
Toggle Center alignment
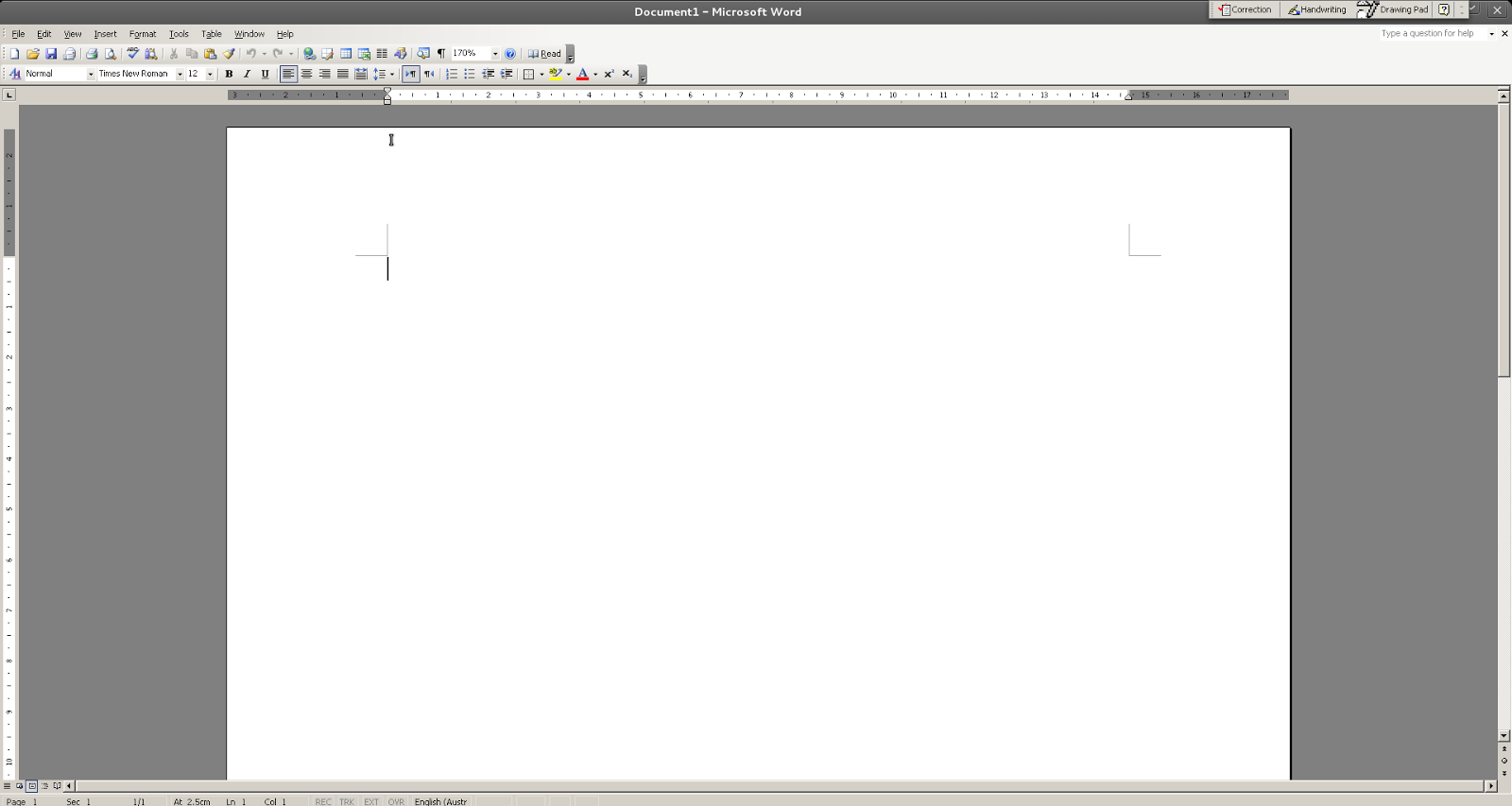[x=306, y=74]
